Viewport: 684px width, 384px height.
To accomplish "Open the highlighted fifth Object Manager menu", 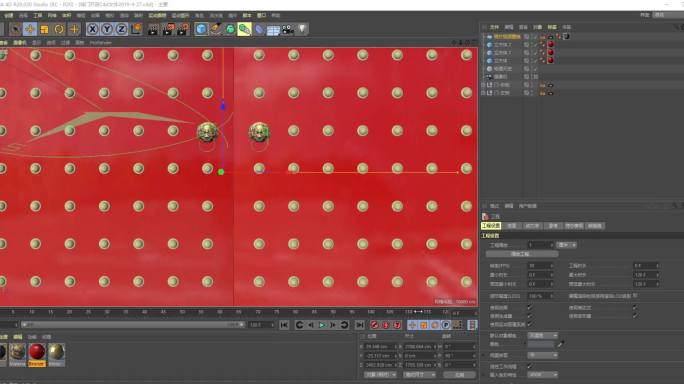I will [552, 27].
